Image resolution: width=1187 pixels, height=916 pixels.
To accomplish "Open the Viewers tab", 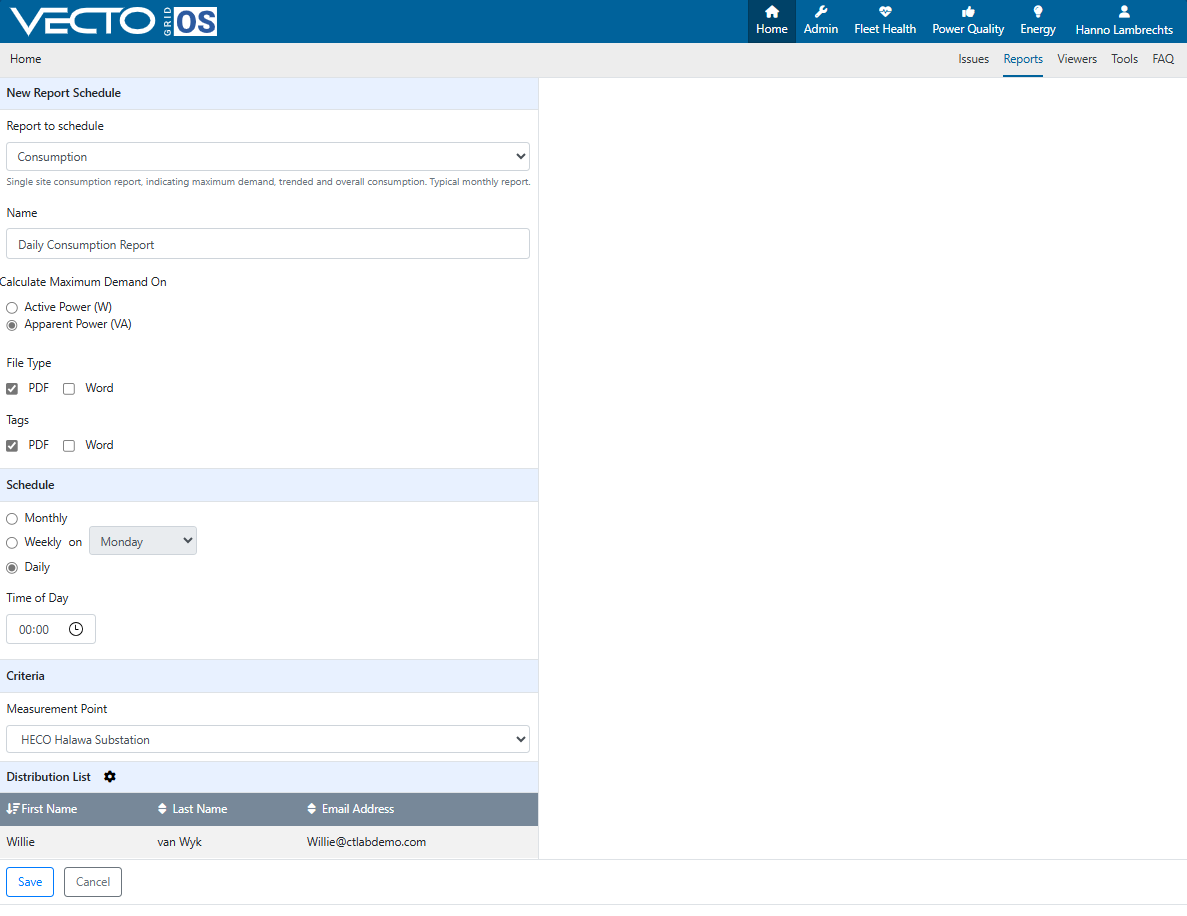I will (x=1076, y=59).
